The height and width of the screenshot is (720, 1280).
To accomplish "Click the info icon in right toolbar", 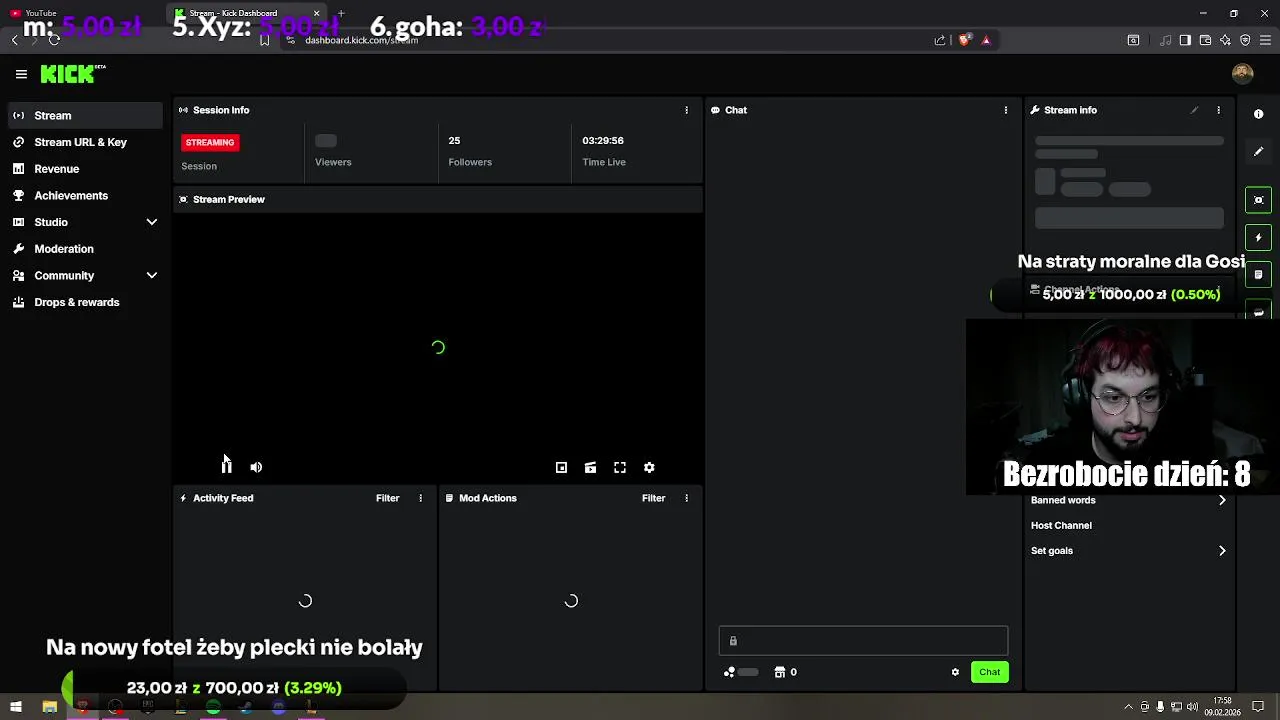I will [1258, 114].
